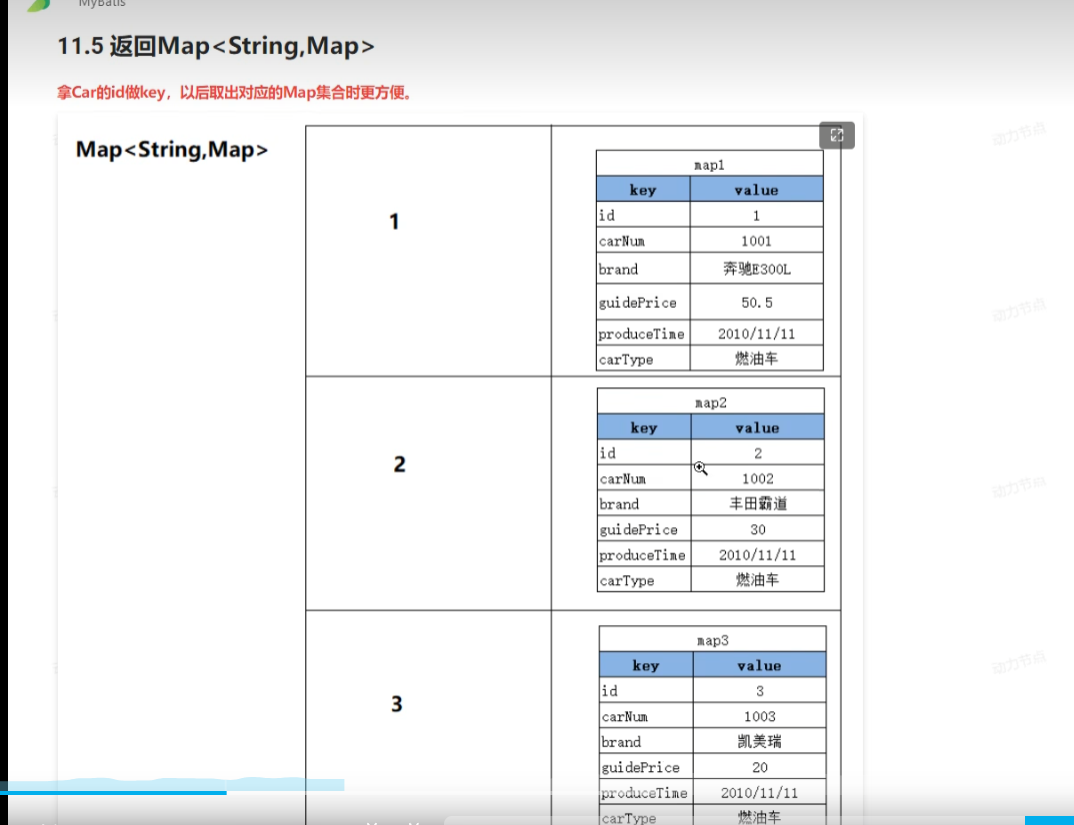The image size is (1074, 825).
Task: Click map2's produceTime value '2010/11/11'
Action: pyautogui.click(x=758, y=554)
